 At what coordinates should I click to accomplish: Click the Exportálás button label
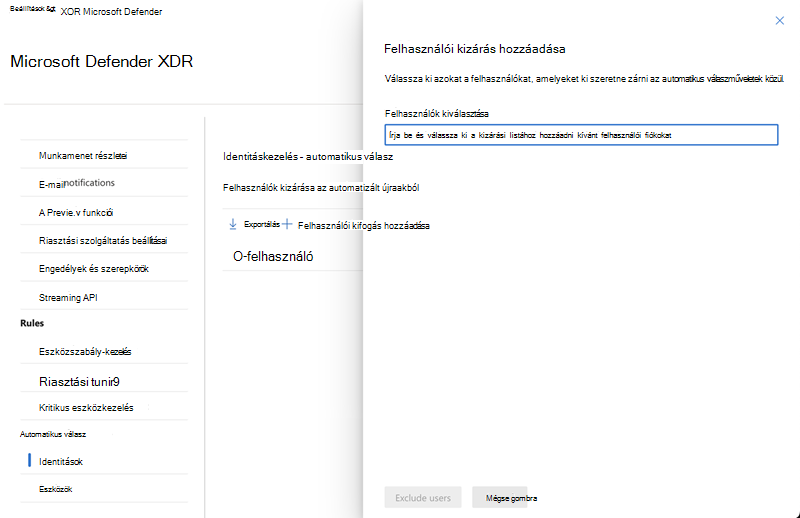pos(262,224)
